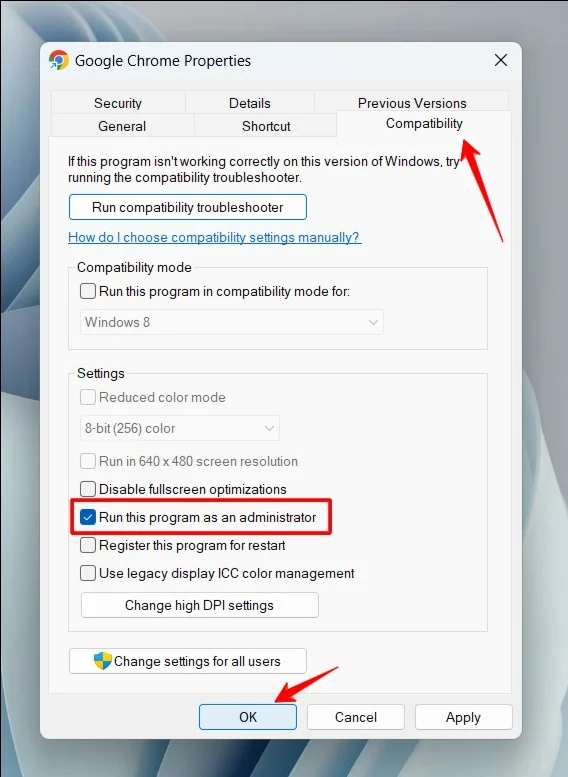Screen dimensions: 568x777
Task: Close the Properties dialog with the X
Action: [501, 60]
